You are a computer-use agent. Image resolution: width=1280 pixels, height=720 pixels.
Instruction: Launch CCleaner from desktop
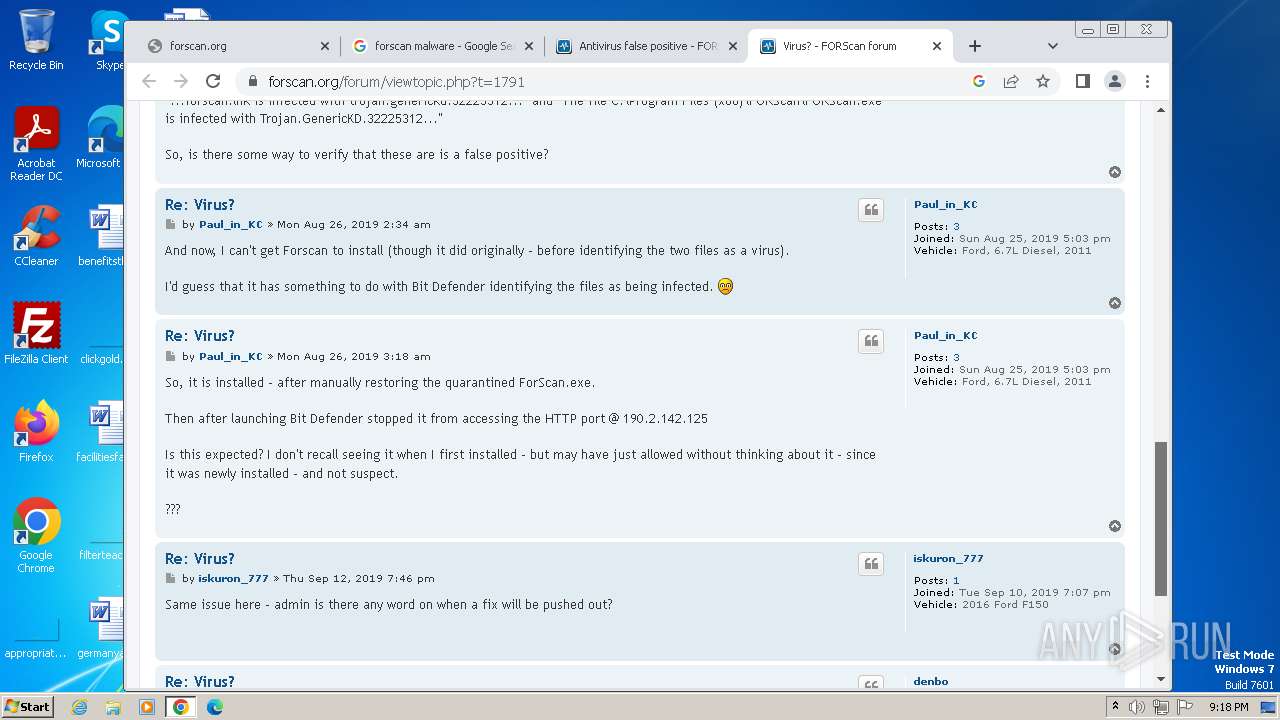(36, 236)
